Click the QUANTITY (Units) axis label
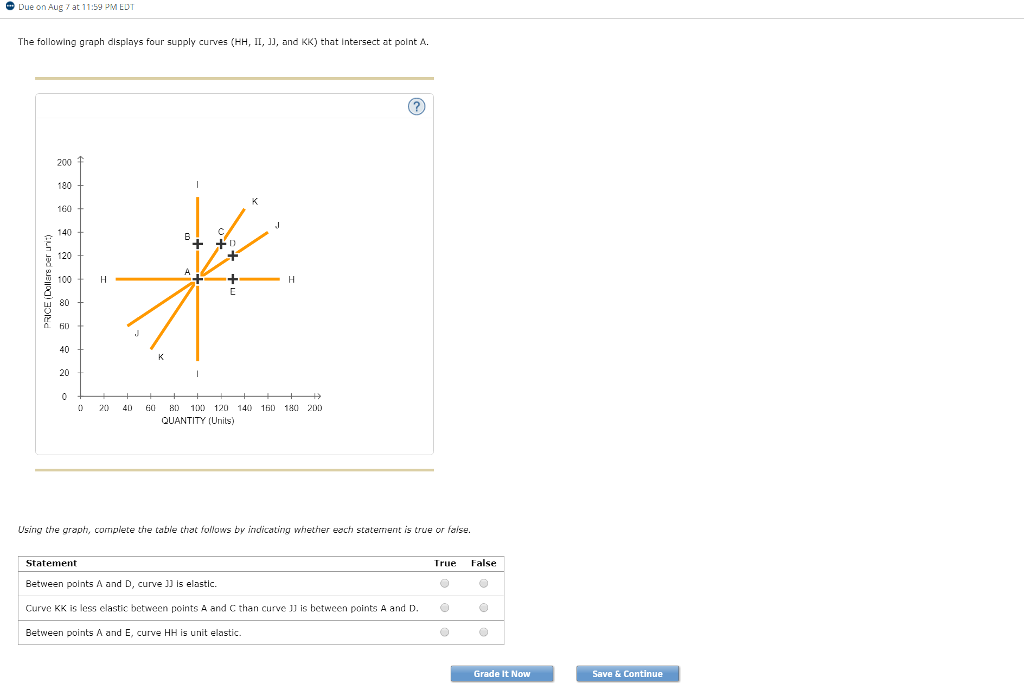 point(196,419)
